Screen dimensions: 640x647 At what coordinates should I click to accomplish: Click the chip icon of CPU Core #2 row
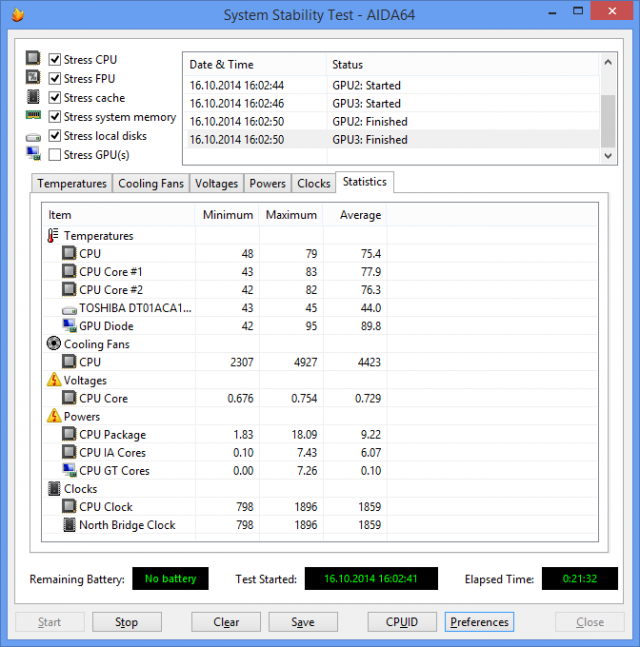click(69, 289)
